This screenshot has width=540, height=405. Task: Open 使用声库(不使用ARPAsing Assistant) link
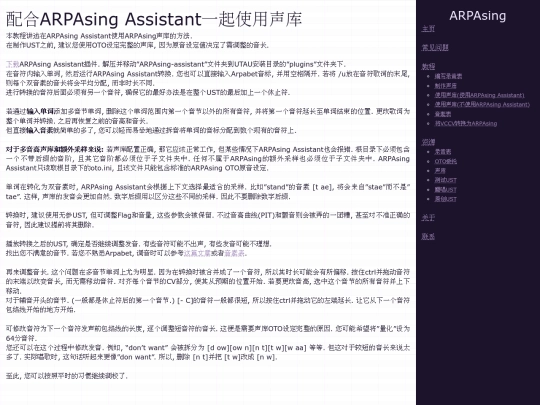pos(482,104)
